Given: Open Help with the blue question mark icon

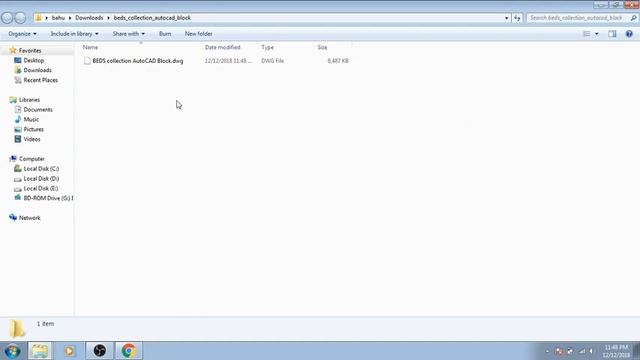Looking at the screenshot, I should pyautogui.click(x=629, y=34).
